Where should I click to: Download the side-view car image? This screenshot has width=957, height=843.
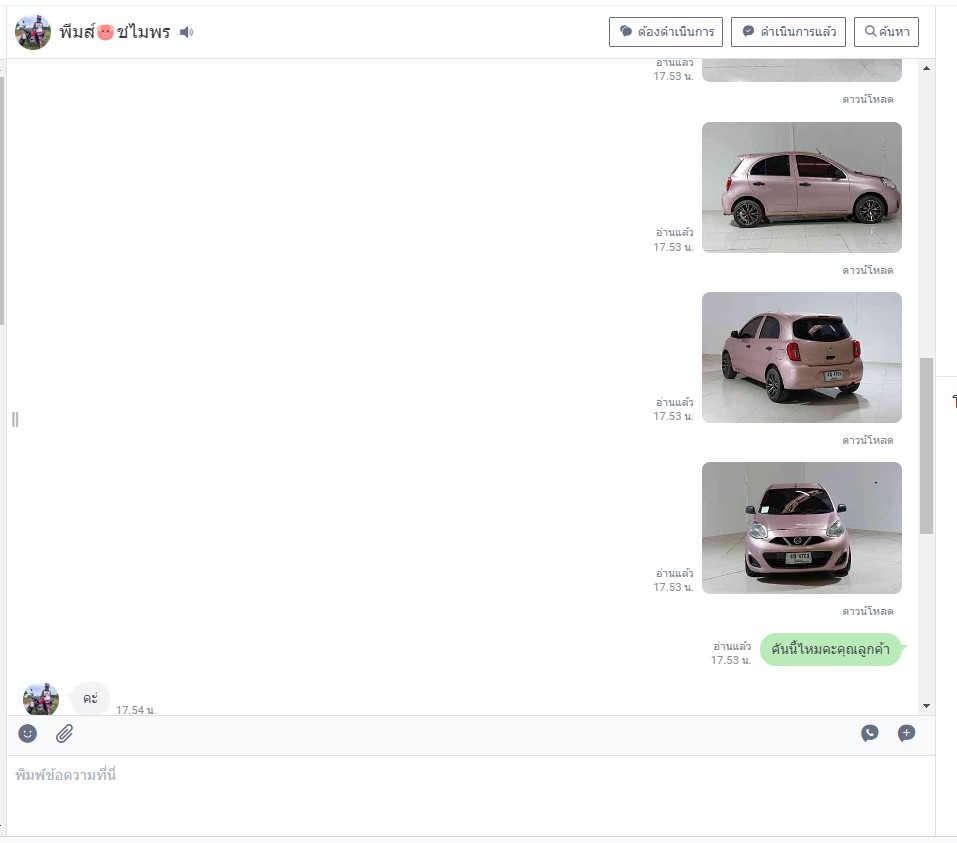(x=867, y=270)
